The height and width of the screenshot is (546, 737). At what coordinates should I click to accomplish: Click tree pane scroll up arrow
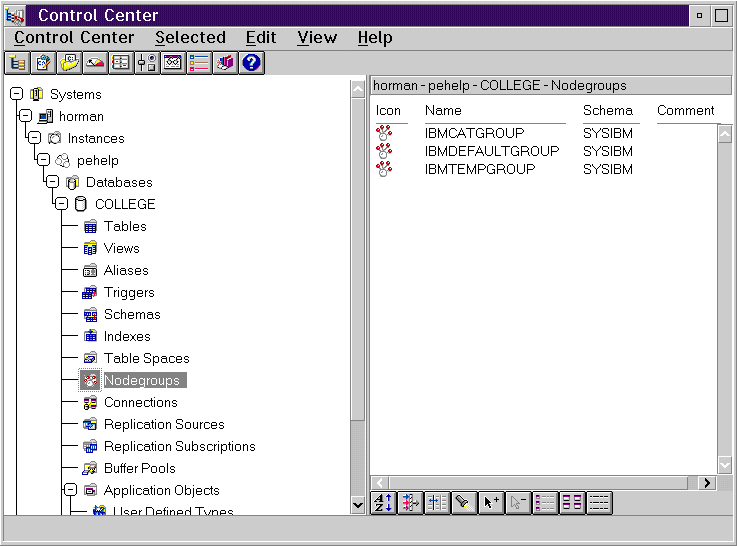pyautogui.click(x=358, y=89)
